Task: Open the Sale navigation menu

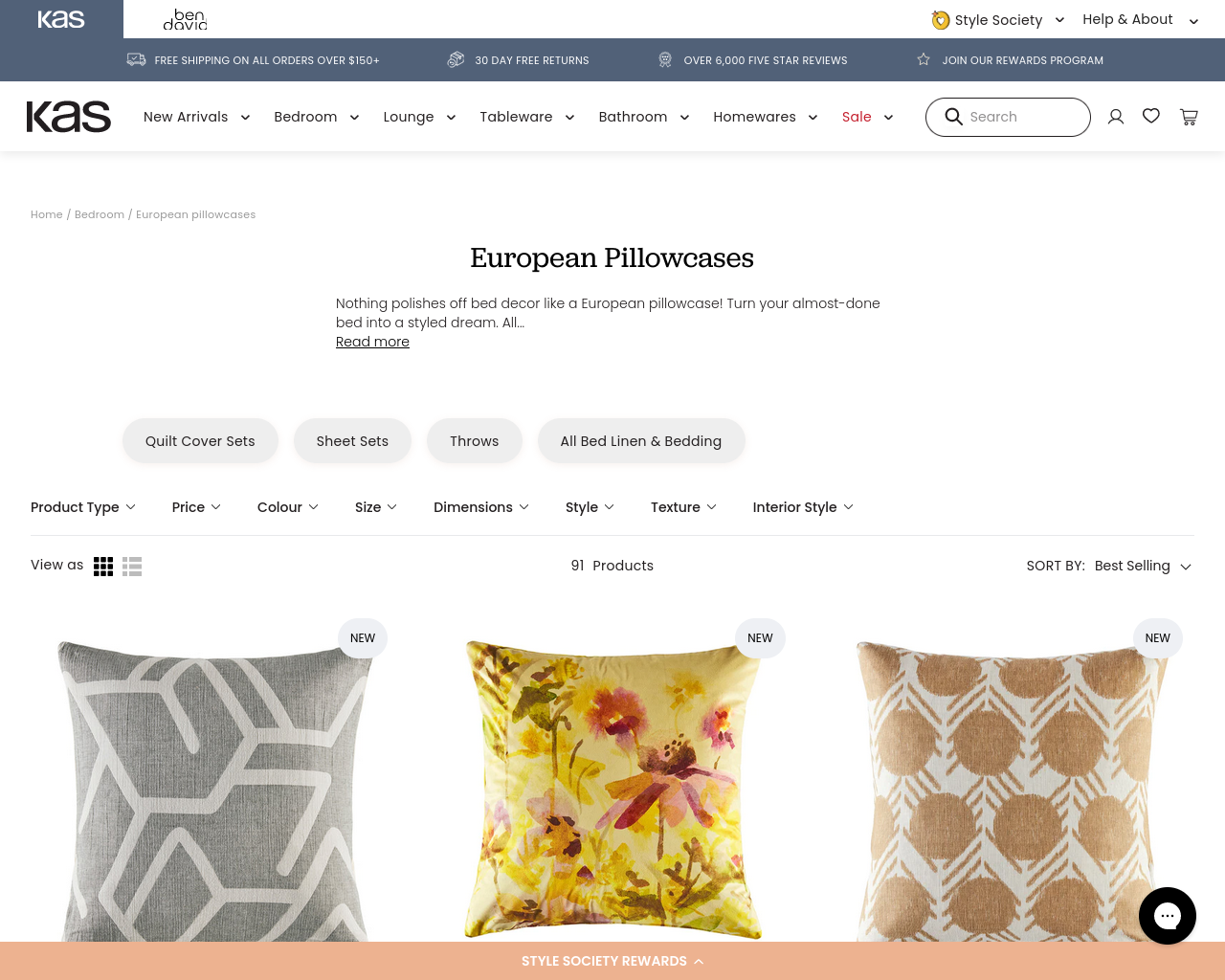Action: pyautogui.click(x=867, y=117)
